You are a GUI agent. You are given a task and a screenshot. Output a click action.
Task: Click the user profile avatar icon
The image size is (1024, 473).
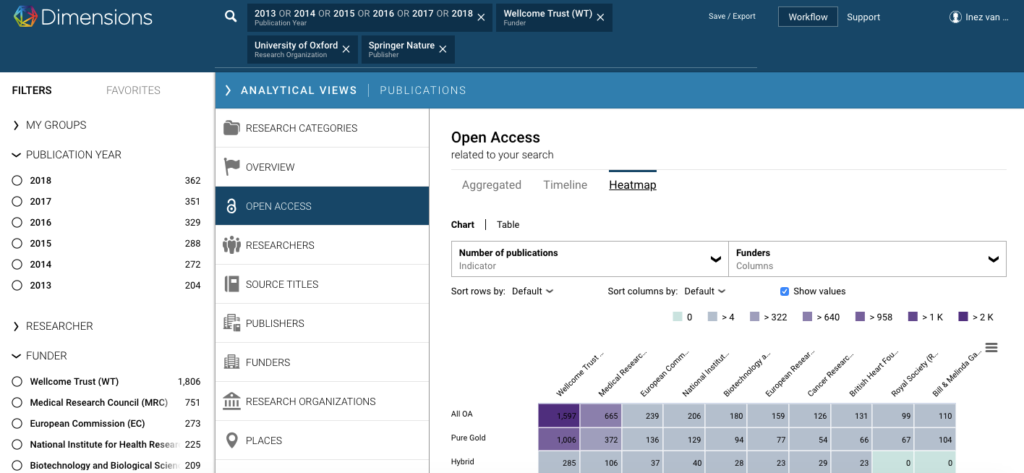click(955, 17)
